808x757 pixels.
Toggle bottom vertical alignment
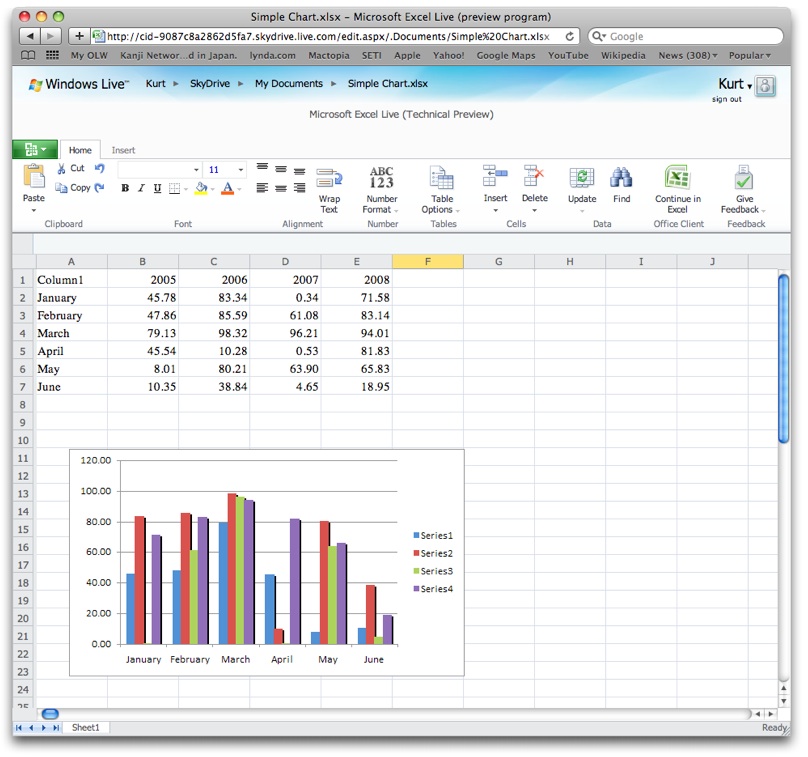tap(299, 171)
